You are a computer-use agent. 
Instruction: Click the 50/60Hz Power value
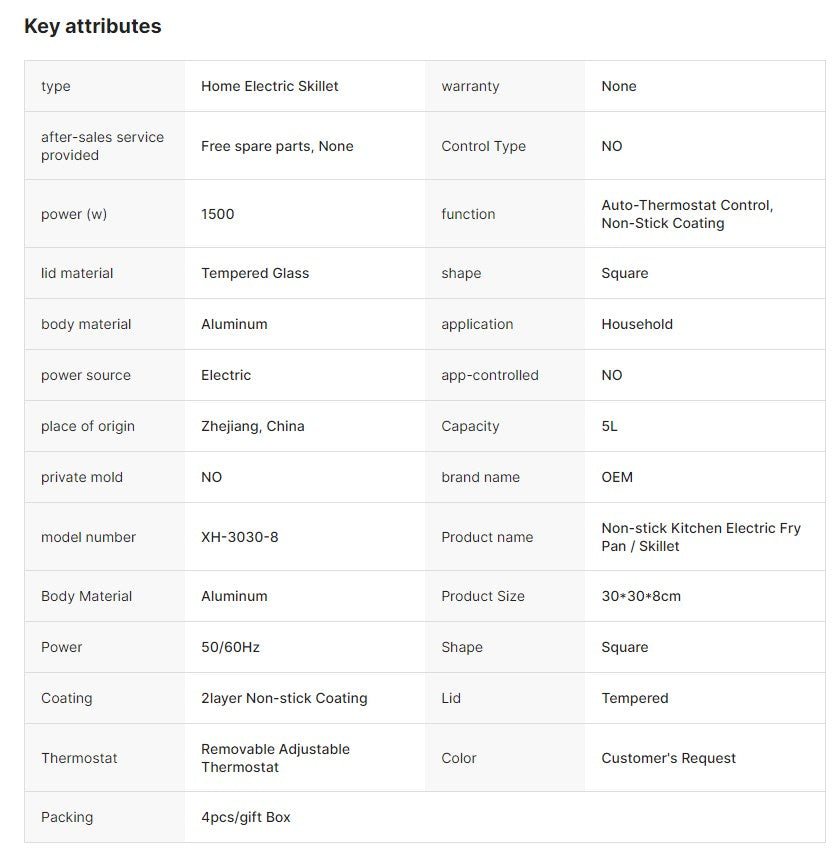[x=231, y=647]
